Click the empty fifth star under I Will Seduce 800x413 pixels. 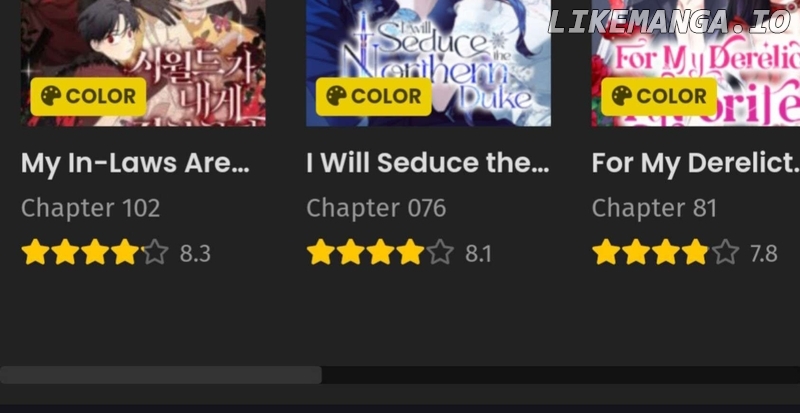tap(440, 253)
